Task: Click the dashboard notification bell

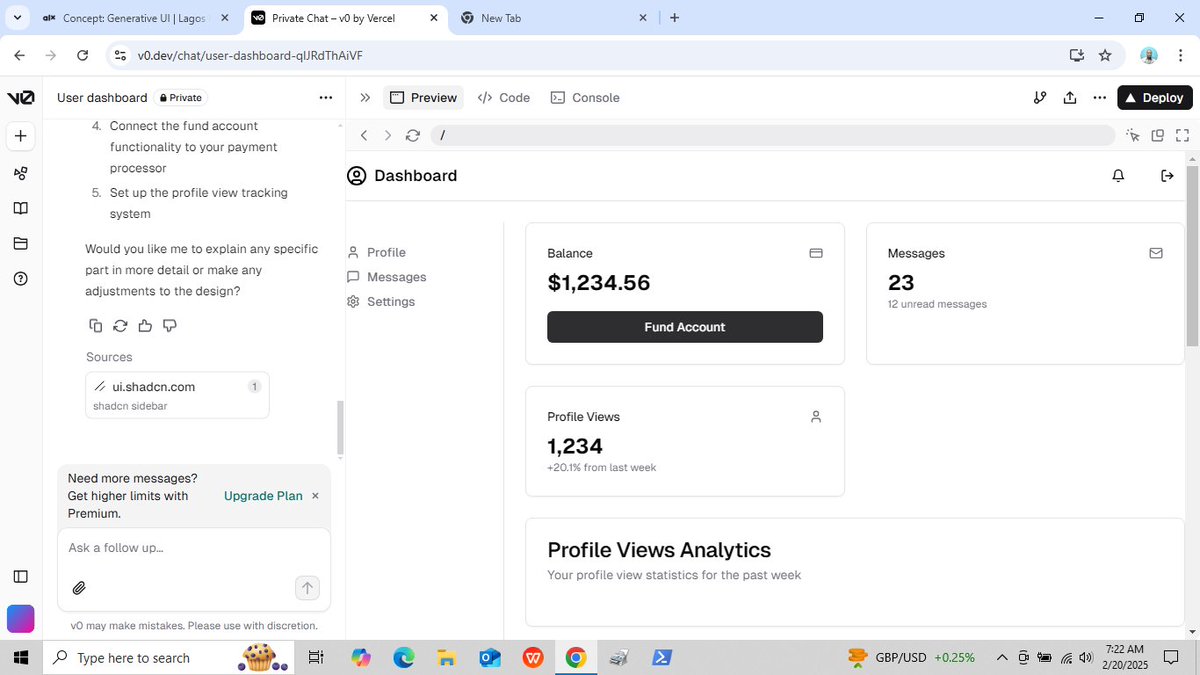Action: (1118, 176)
